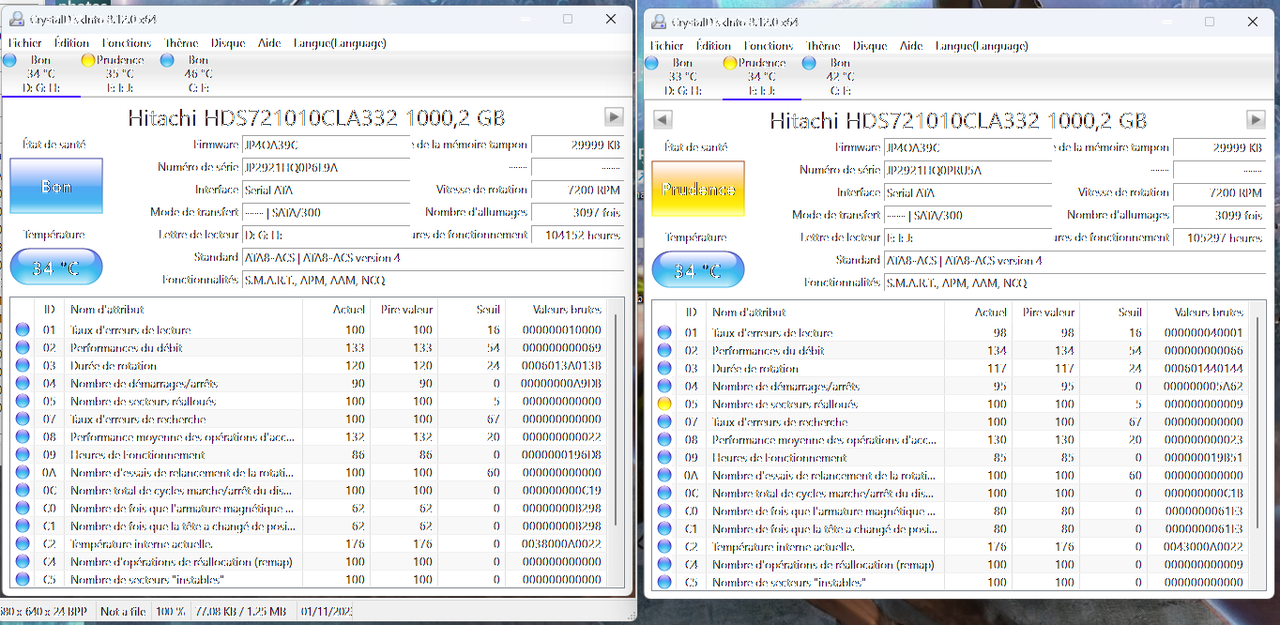Open Fichier menu in left window

tap(25, 43)
